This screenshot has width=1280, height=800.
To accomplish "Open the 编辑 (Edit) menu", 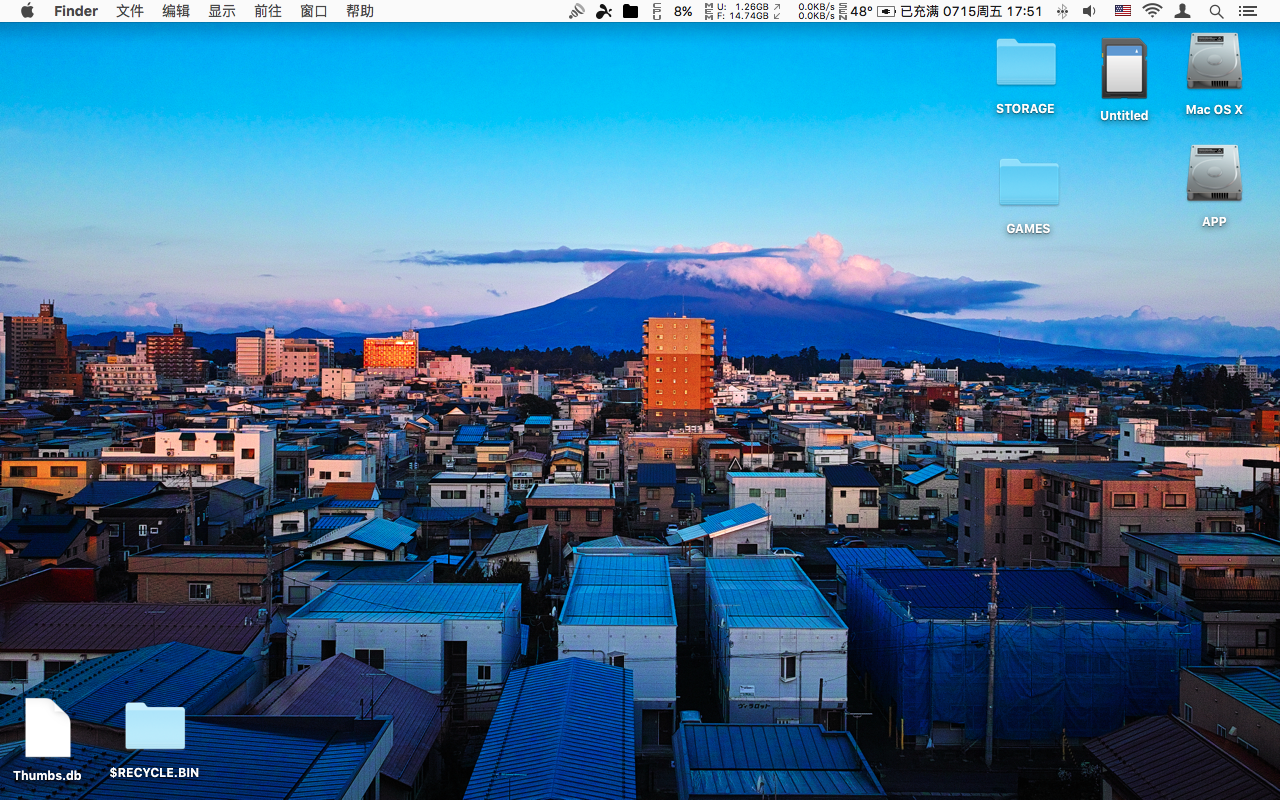I will point(176,11).
